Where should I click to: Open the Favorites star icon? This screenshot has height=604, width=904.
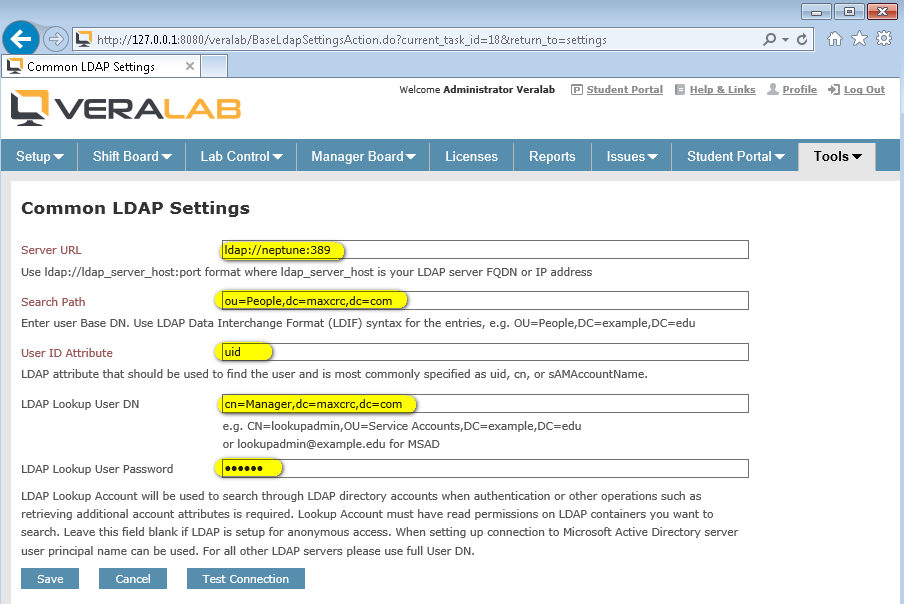pyautogui.click(x=859, y=39)
